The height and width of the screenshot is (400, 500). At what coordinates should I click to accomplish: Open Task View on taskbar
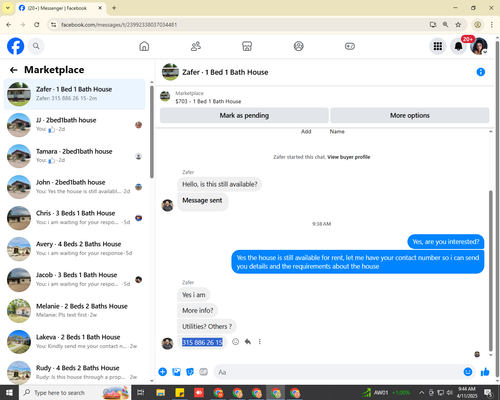[x=141, y=393]
